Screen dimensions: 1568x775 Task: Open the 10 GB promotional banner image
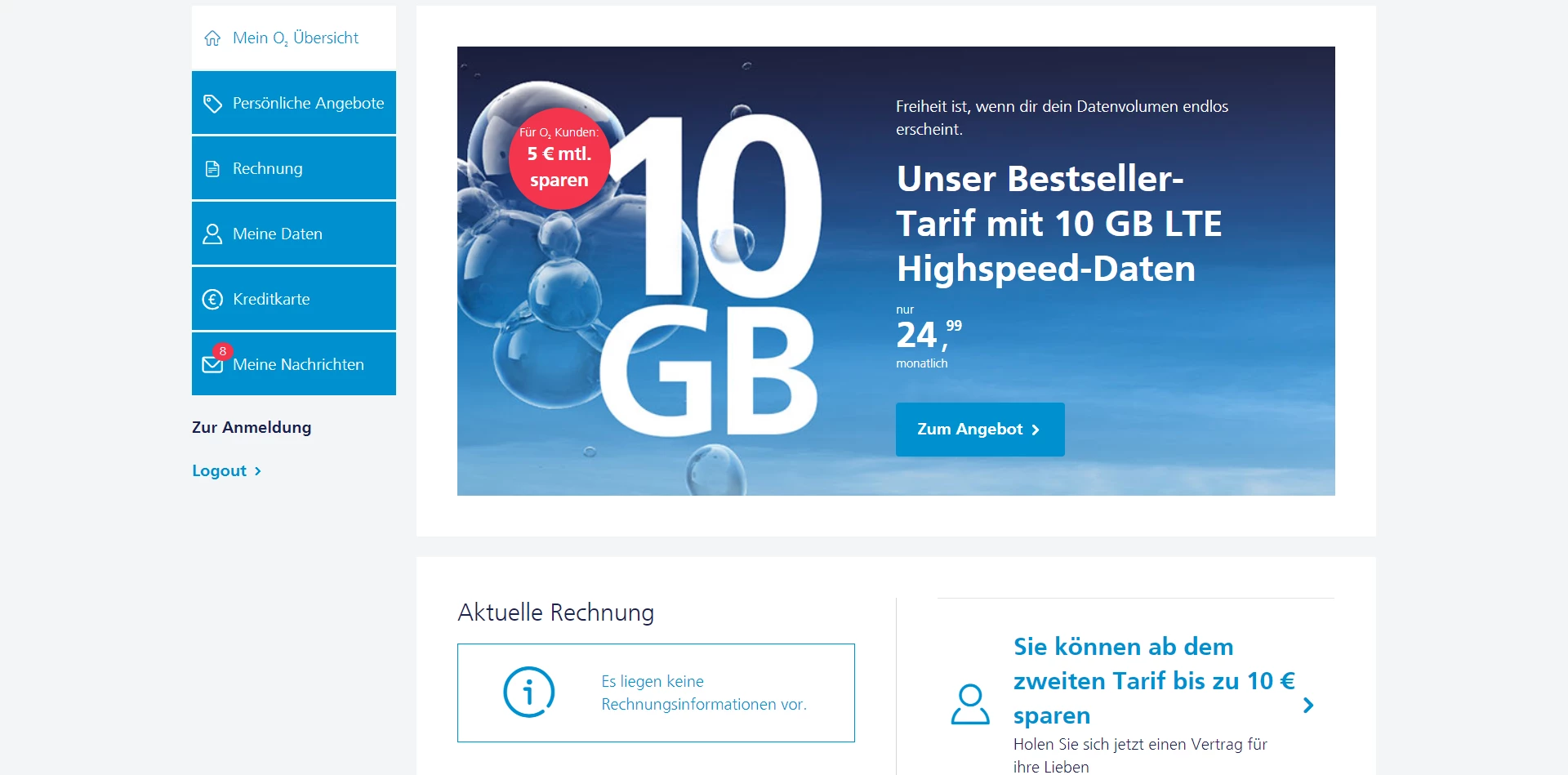pos(896,271)
